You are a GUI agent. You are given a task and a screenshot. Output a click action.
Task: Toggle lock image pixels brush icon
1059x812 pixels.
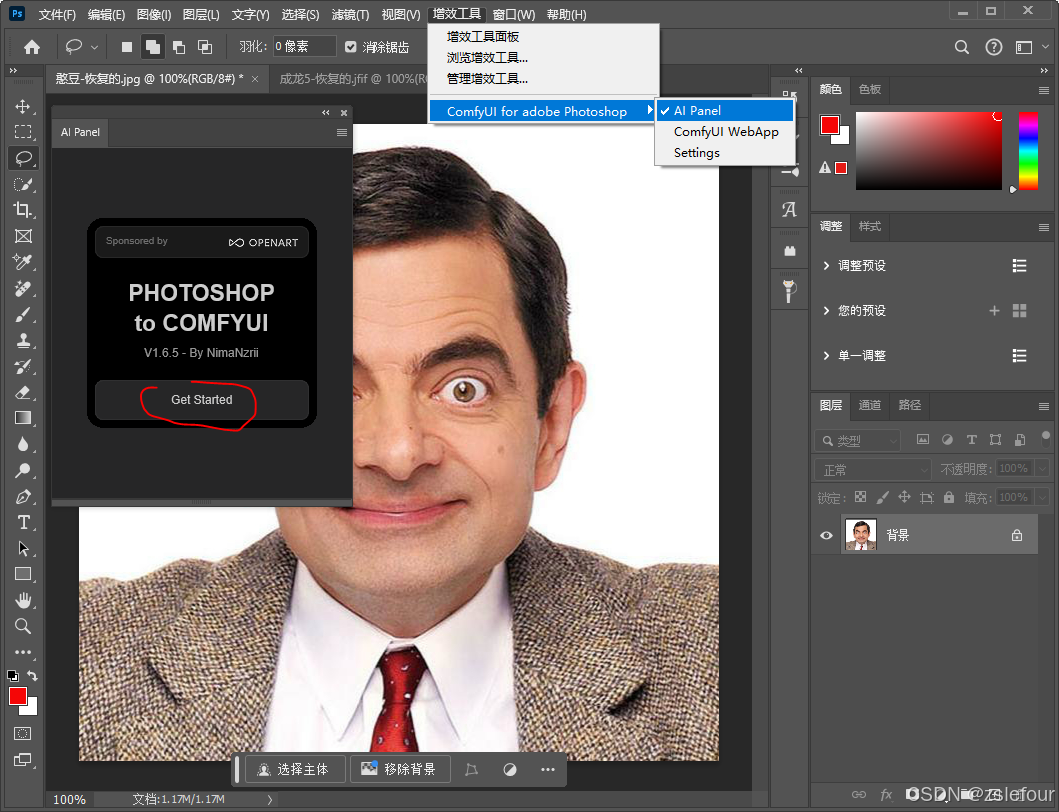(x=882, y=497)
